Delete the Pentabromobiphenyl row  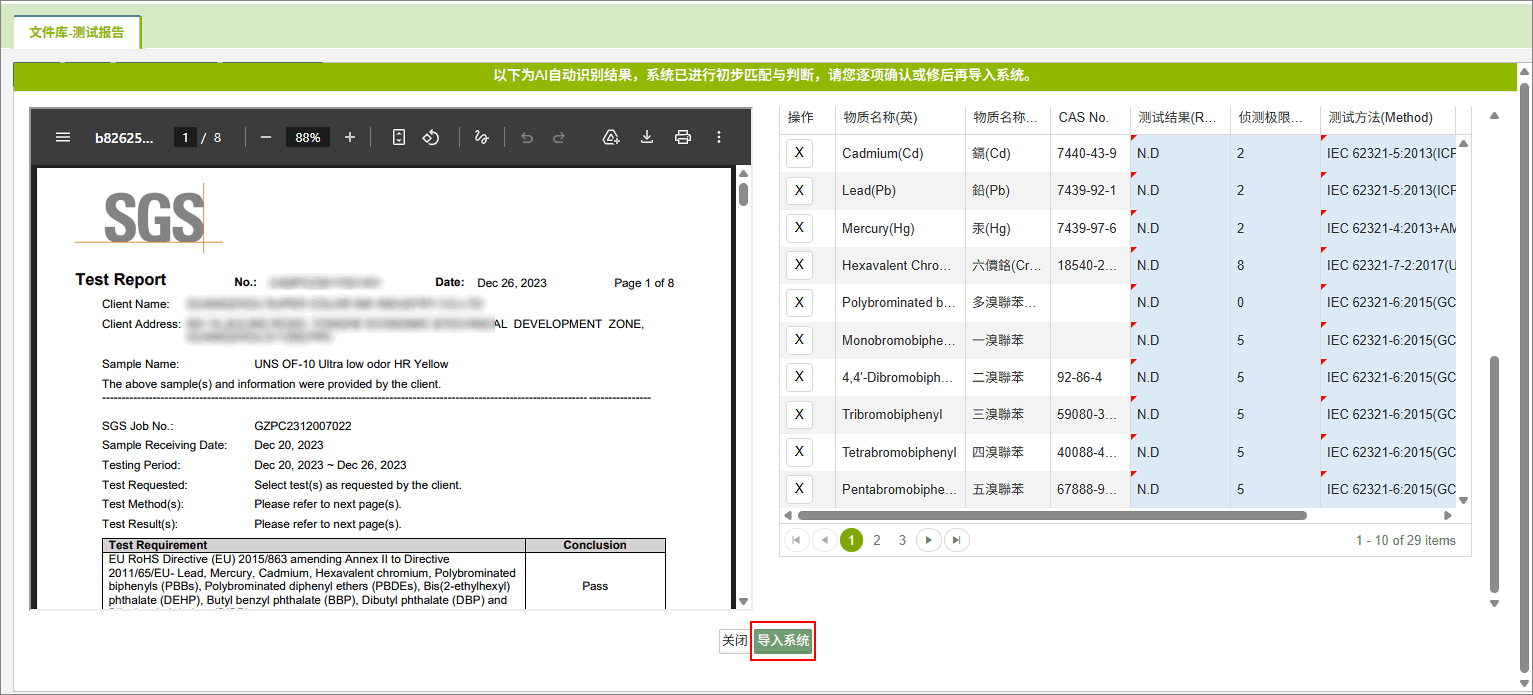pyautogui.click(x=799, y=488)
